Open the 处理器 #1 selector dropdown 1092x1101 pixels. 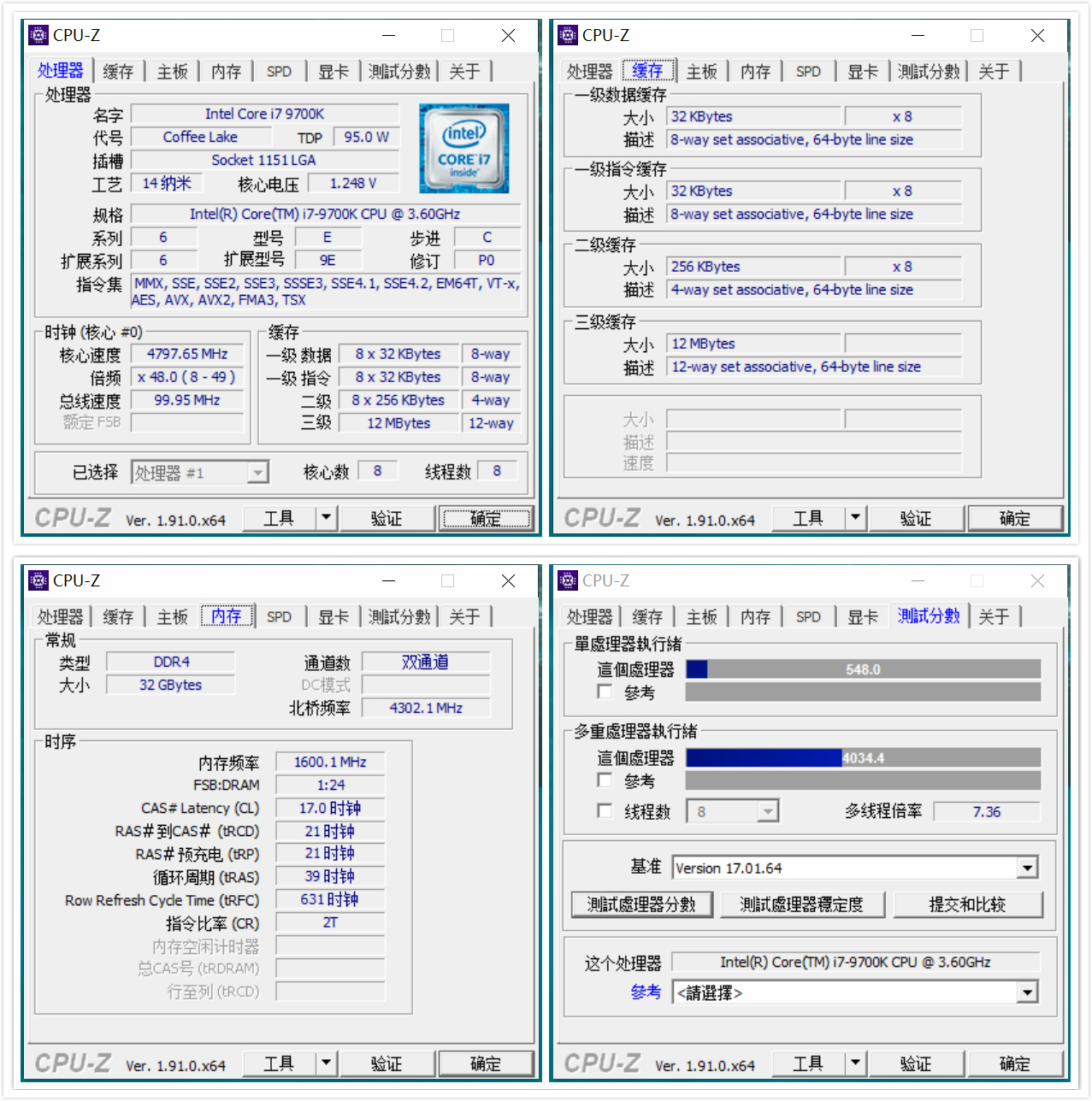[x=257, y=471]
